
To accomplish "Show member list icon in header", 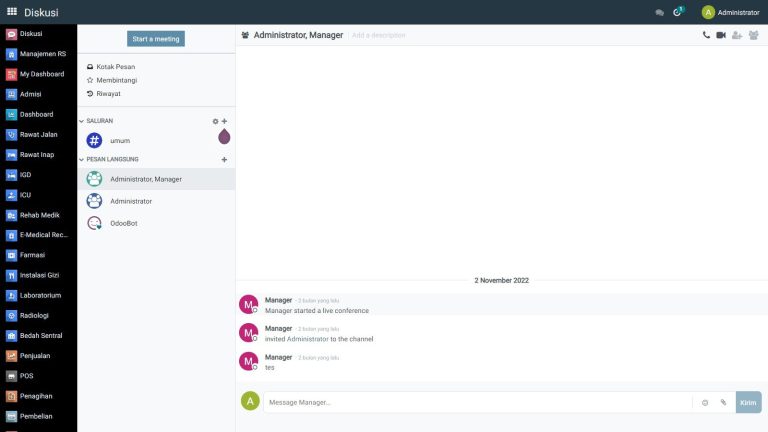I will tap(753, 35).
